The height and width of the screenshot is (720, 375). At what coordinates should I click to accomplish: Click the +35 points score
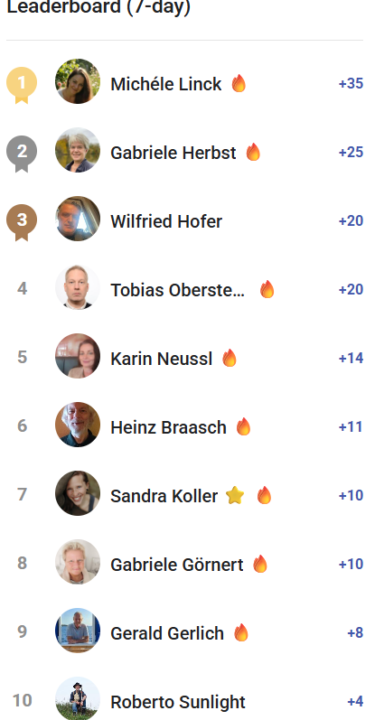(351, 84)
